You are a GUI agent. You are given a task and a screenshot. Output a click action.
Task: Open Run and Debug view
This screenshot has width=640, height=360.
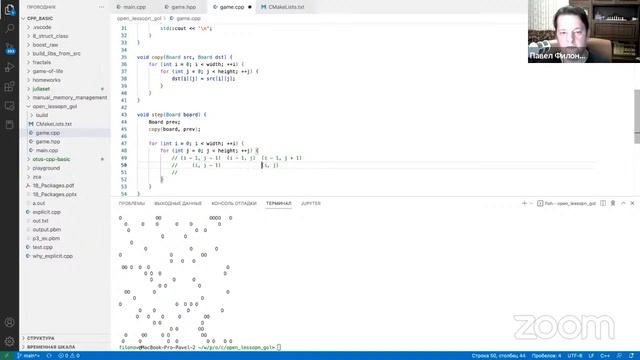click(x=9, y=67)
